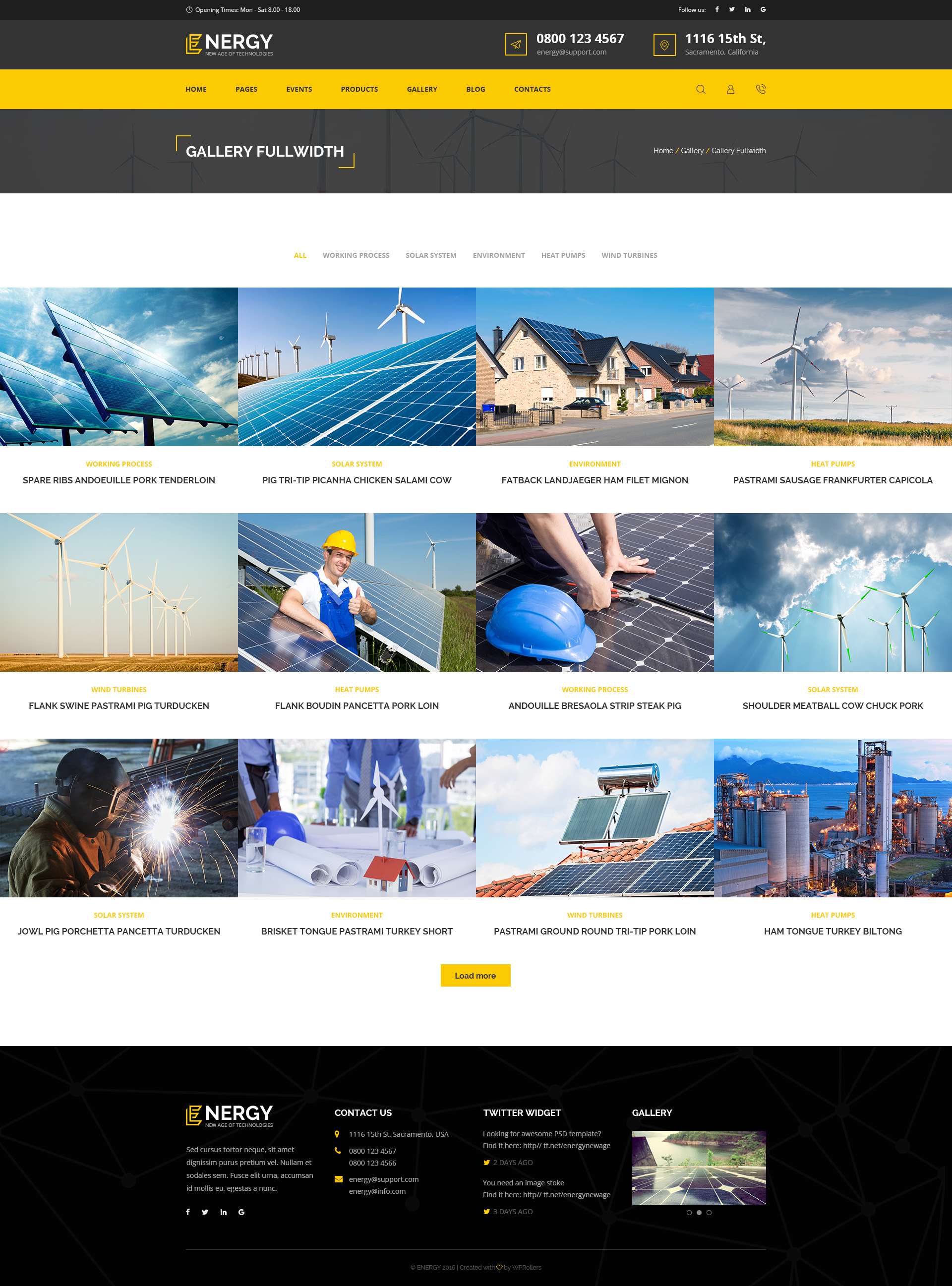Click the paper plane contact icon box
The height and width of the screenshot is (1286, 952).
pos(515,45)
